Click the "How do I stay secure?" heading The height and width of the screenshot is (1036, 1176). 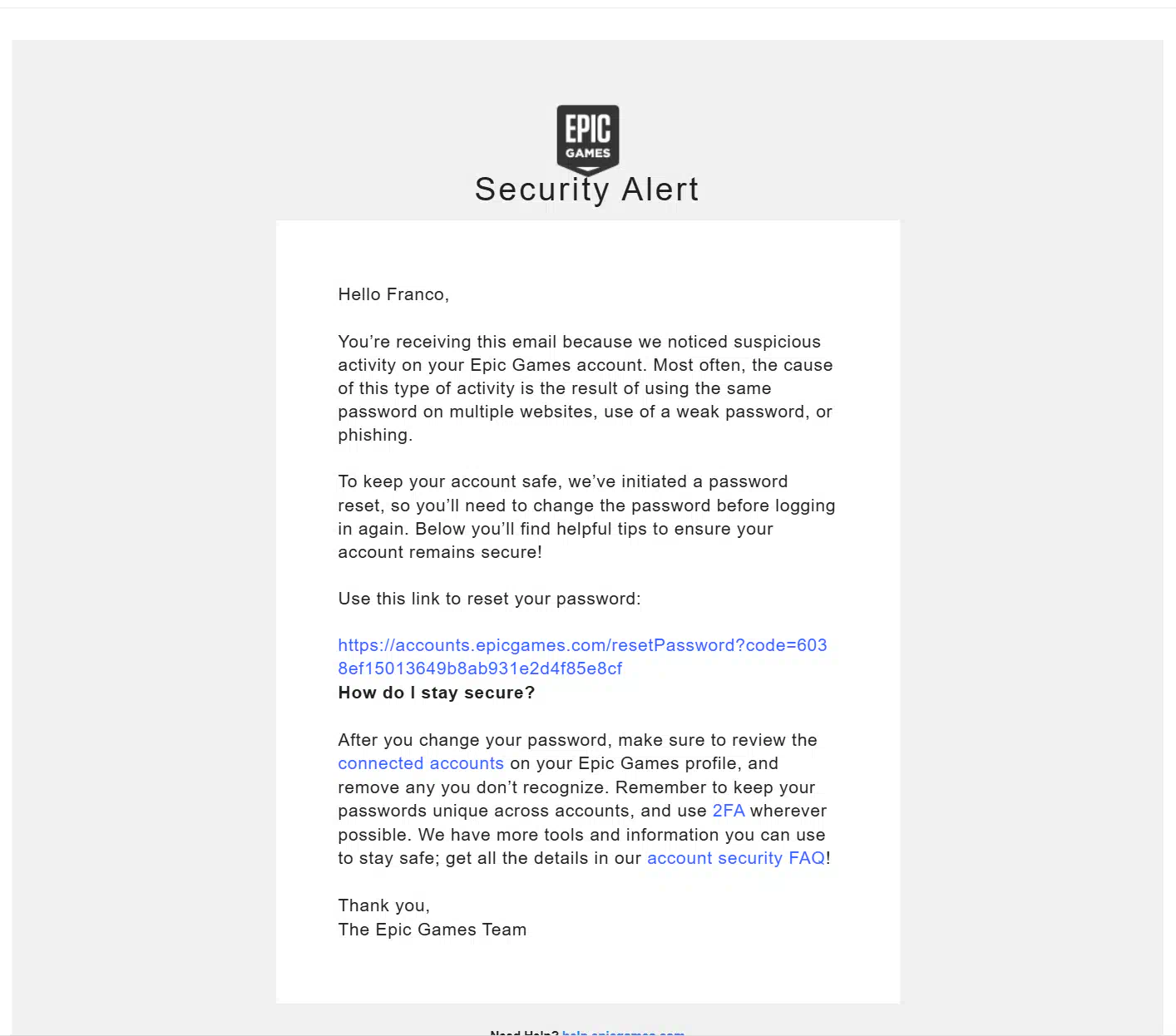[x=436, y=693]
